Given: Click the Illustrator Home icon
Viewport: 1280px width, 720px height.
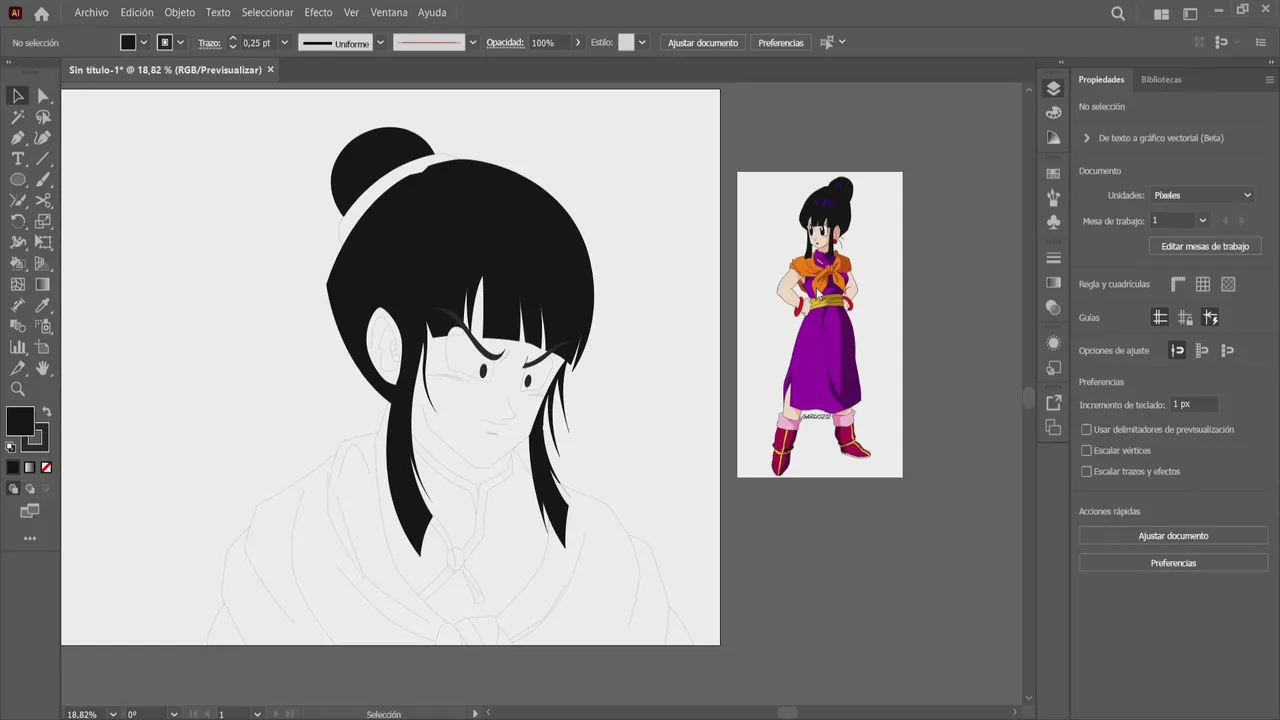Looking at the screenshot, I should point(41,14).
